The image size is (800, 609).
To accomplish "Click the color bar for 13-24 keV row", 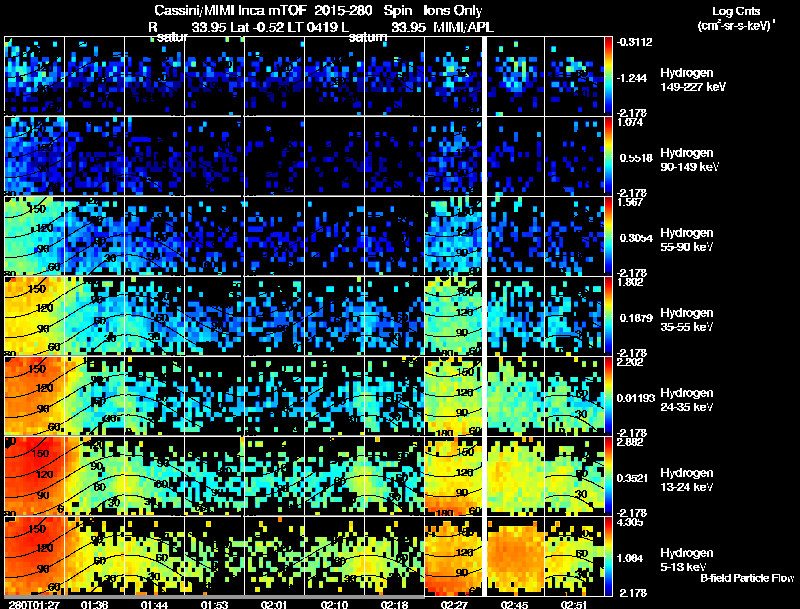I will (x=608, y=476).
